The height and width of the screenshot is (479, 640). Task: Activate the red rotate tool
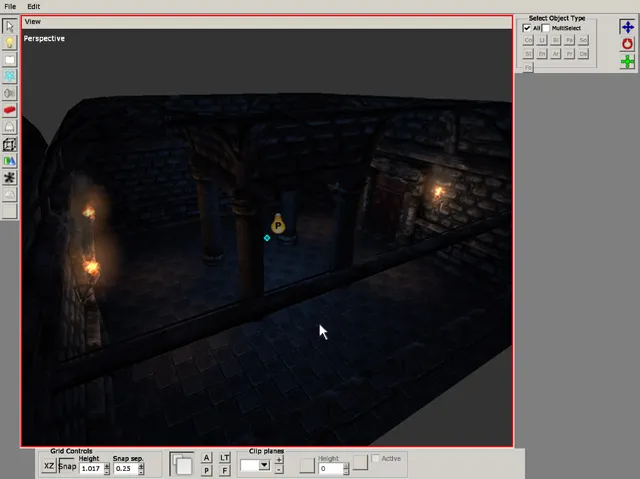627,45
